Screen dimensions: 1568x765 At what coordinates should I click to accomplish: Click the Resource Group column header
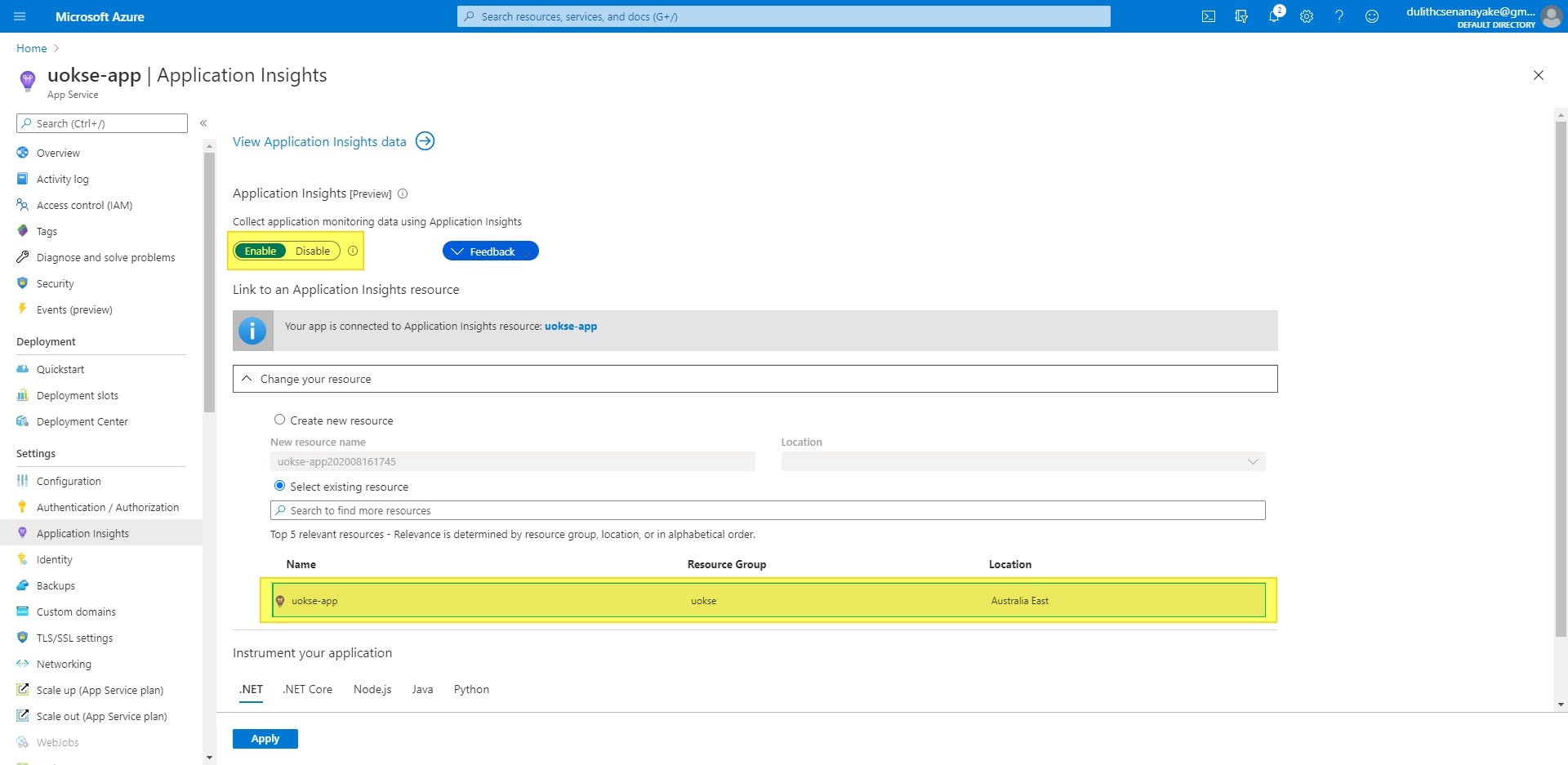click(727, 564)
